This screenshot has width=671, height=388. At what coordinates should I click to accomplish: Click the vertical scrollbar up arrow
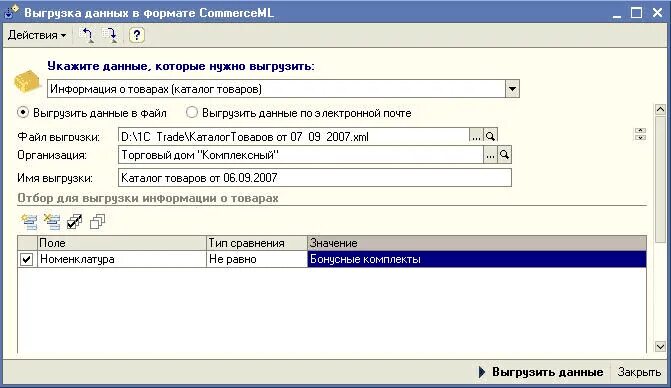click(660, 110)
